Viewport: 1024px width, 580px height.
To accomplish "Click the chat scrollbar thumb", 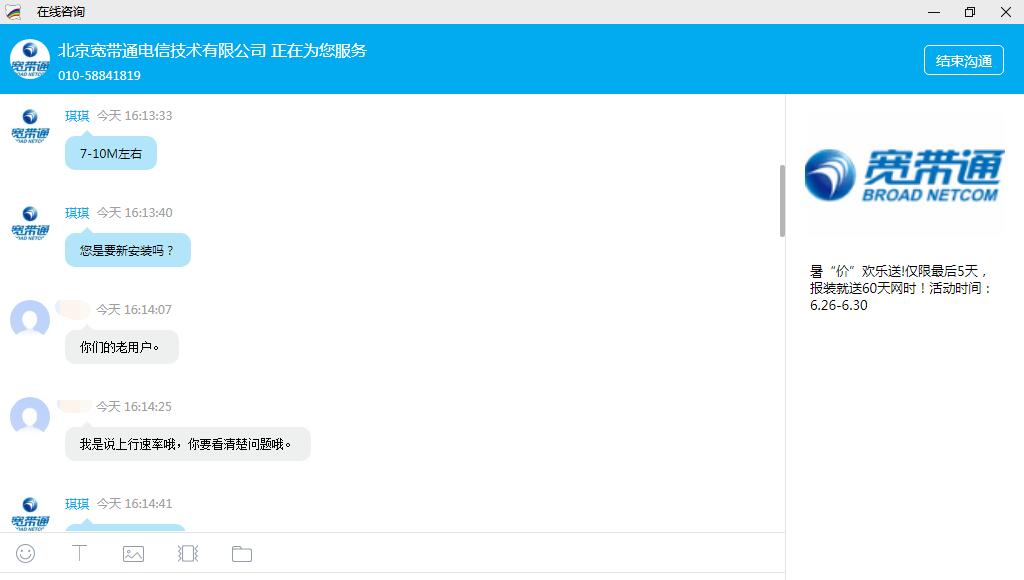I will [x=781, y=200].
